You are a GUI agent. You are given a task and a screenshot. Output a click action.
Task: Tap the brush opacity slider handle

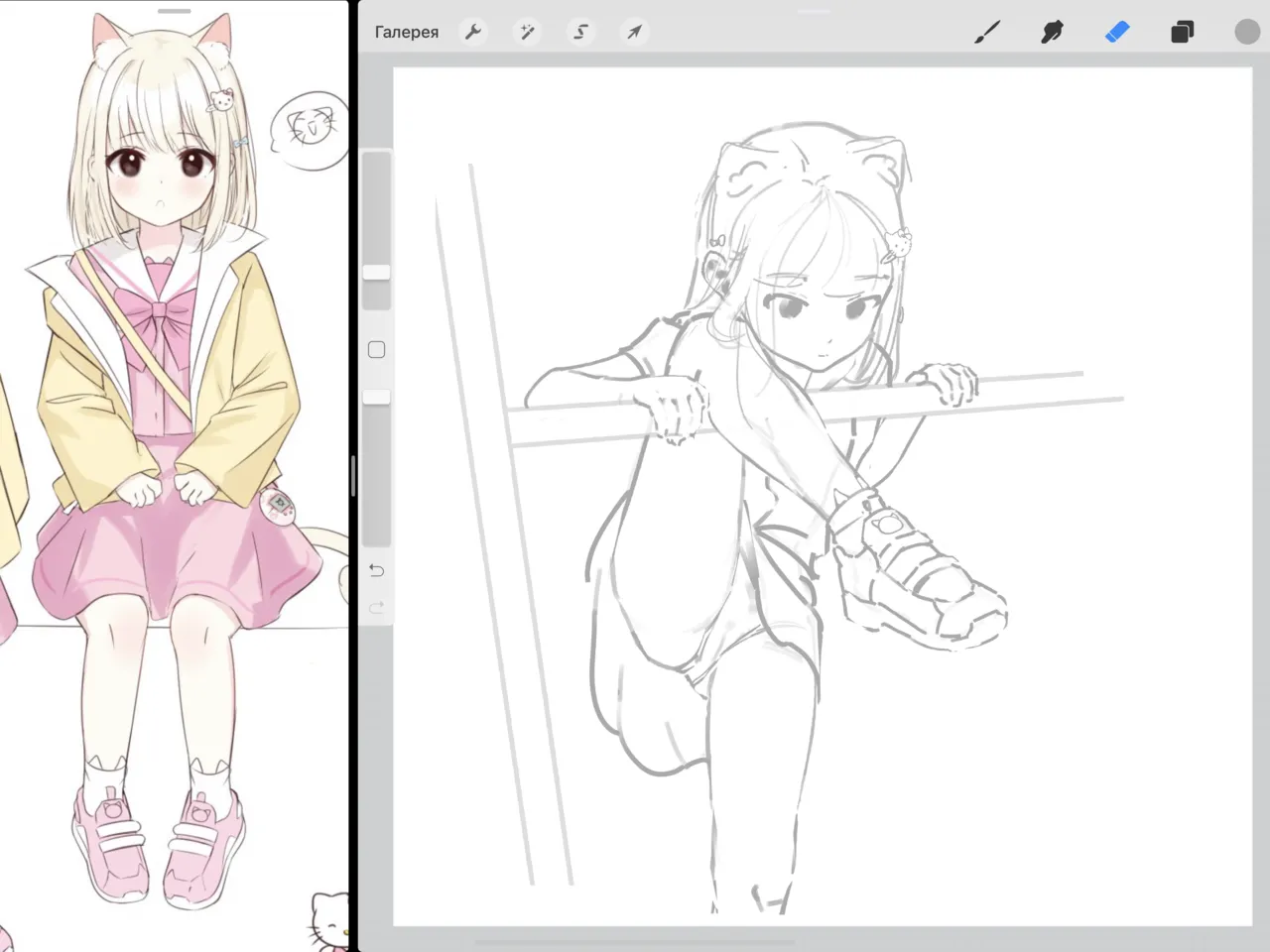pos(376,397)
